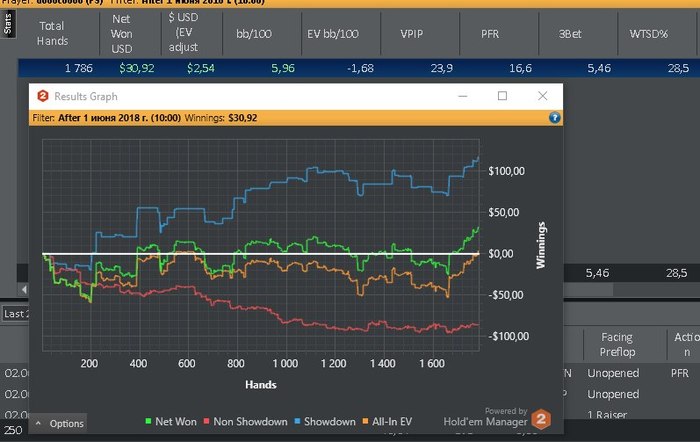Select the 5,96 bb/100 cell
700x442 pixels.
(x=283, y=68)
